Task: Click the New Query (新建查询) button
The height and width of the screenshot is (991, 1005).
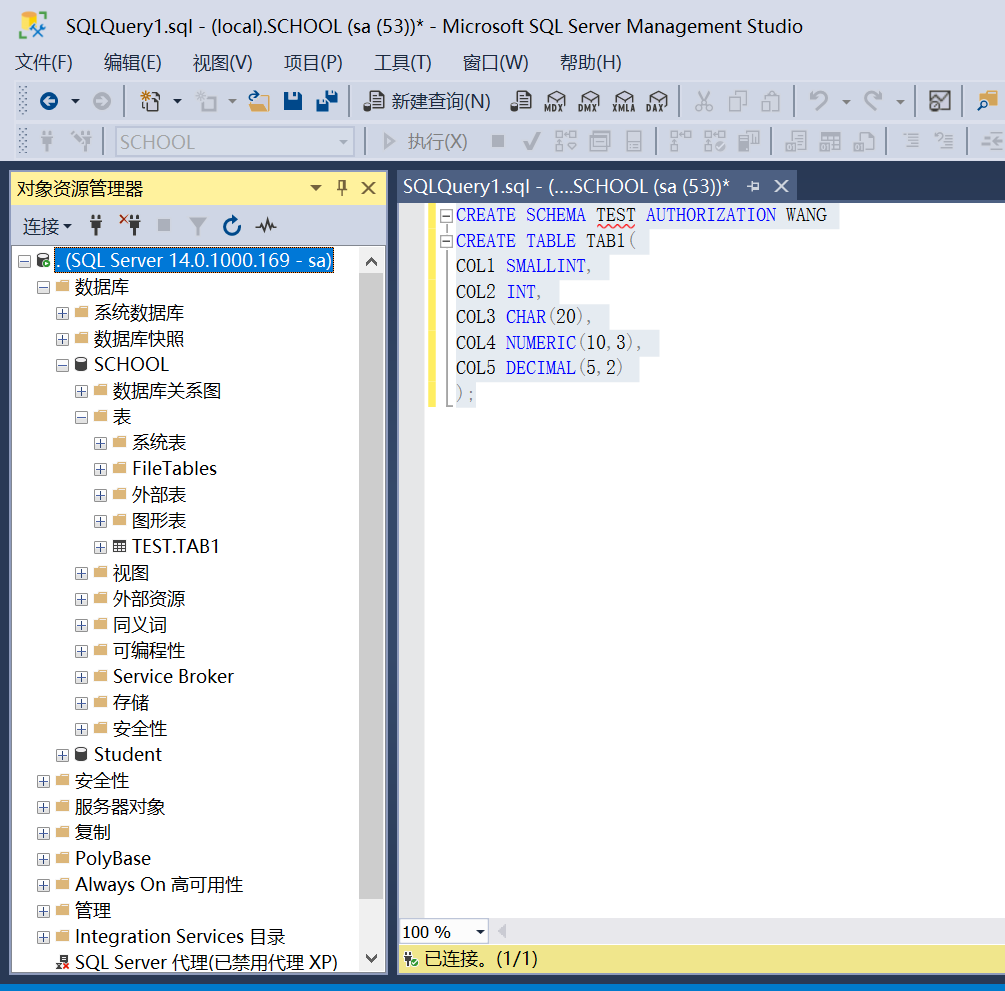Action: click(428, 101)
